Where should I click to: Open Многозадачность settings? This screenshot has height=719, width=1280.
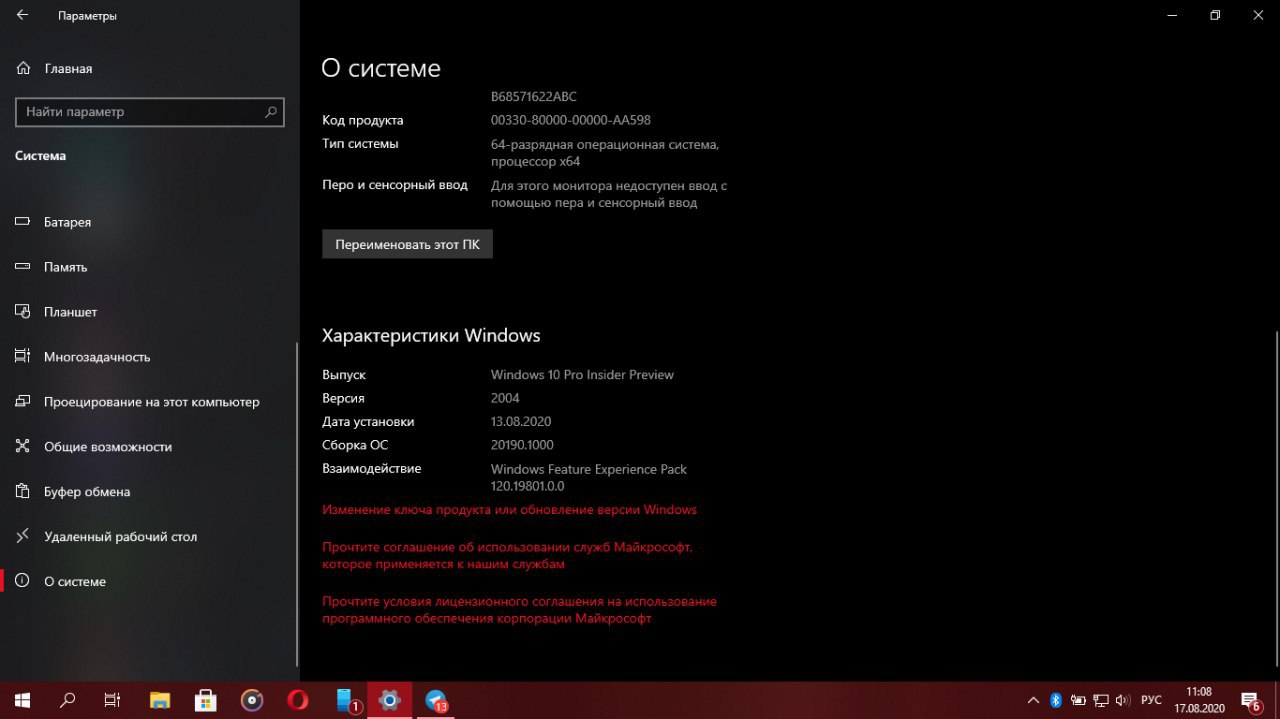click(150, 357)
